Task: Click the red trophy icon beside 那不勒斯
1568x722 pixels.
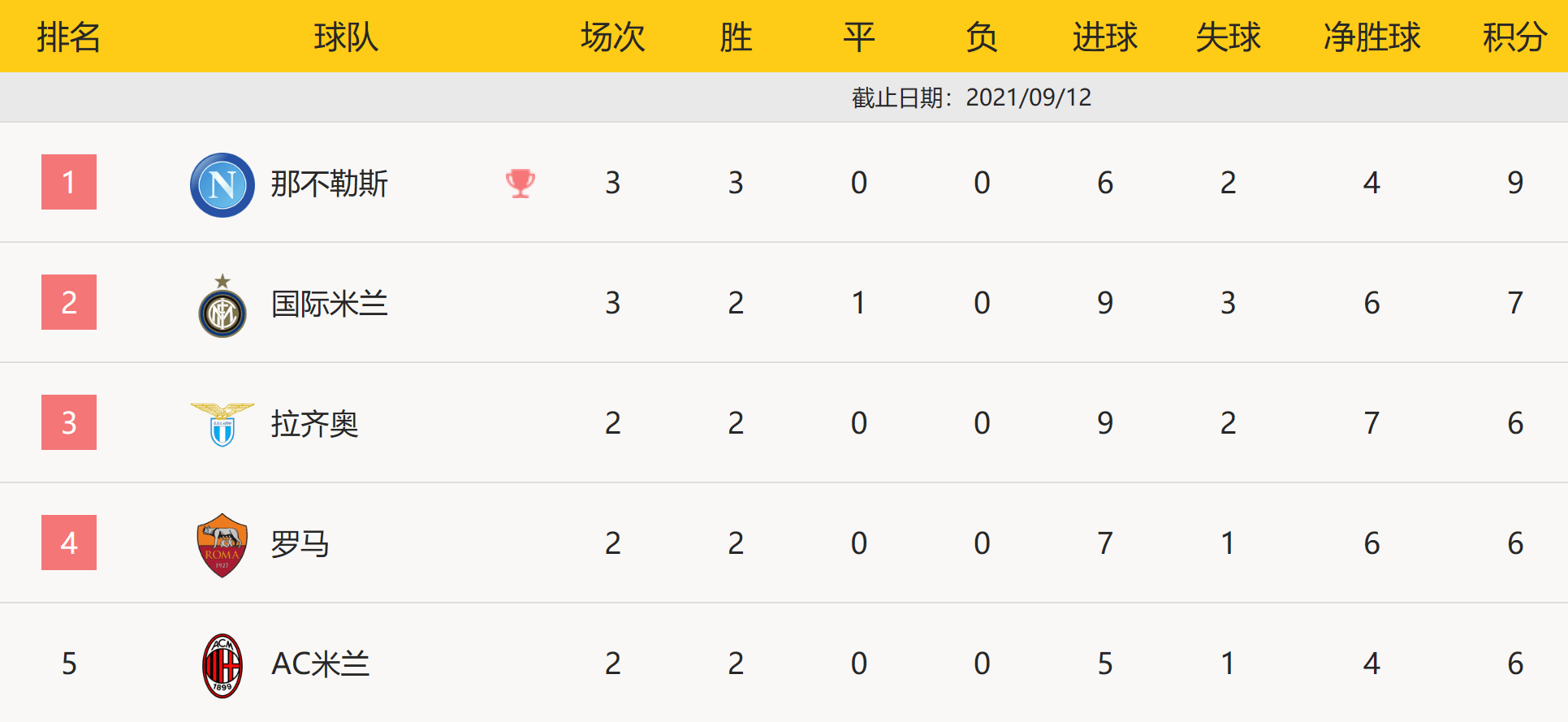Action: coord(521,183)
